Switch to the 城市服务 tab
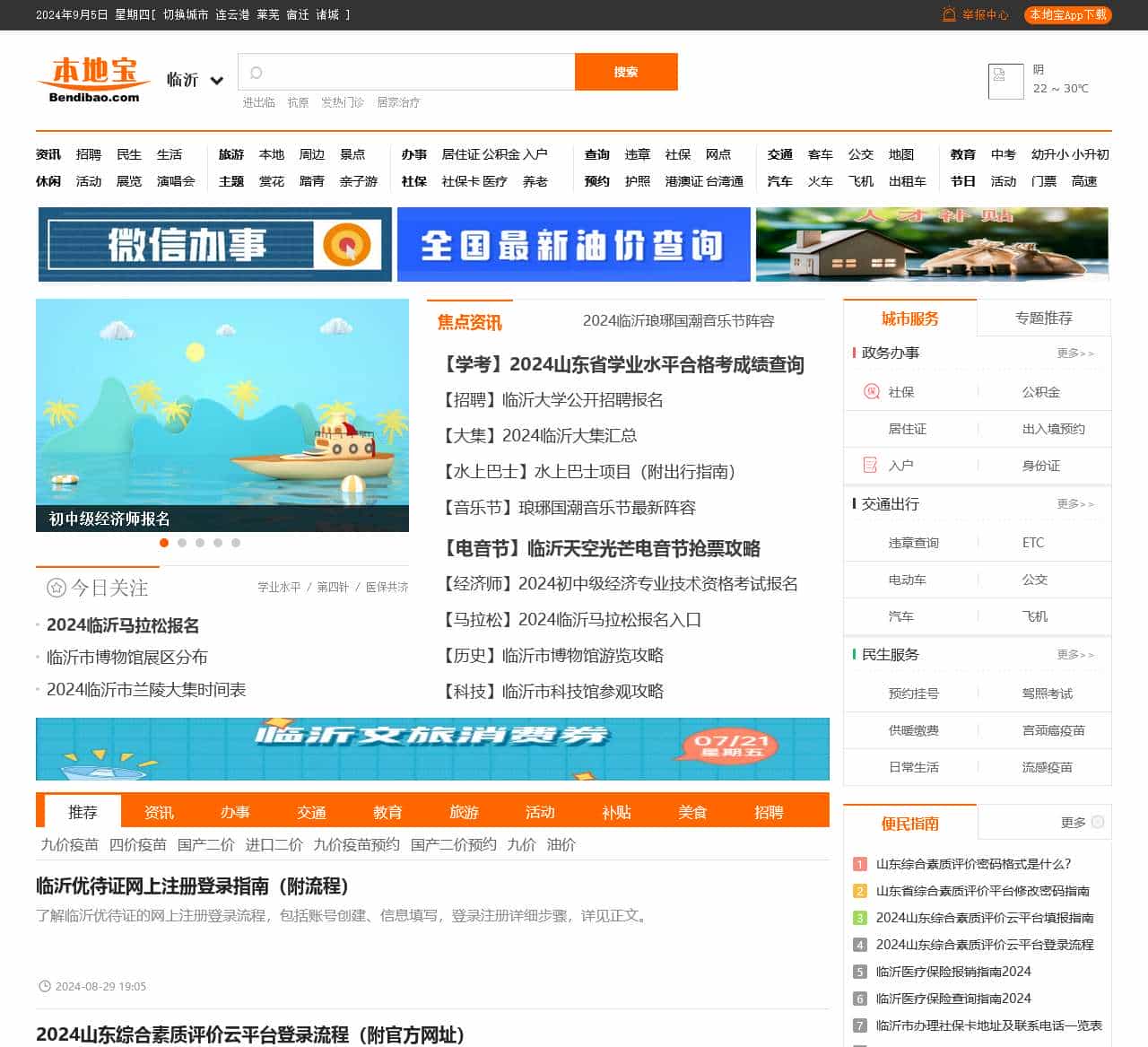 pos(910,318)
